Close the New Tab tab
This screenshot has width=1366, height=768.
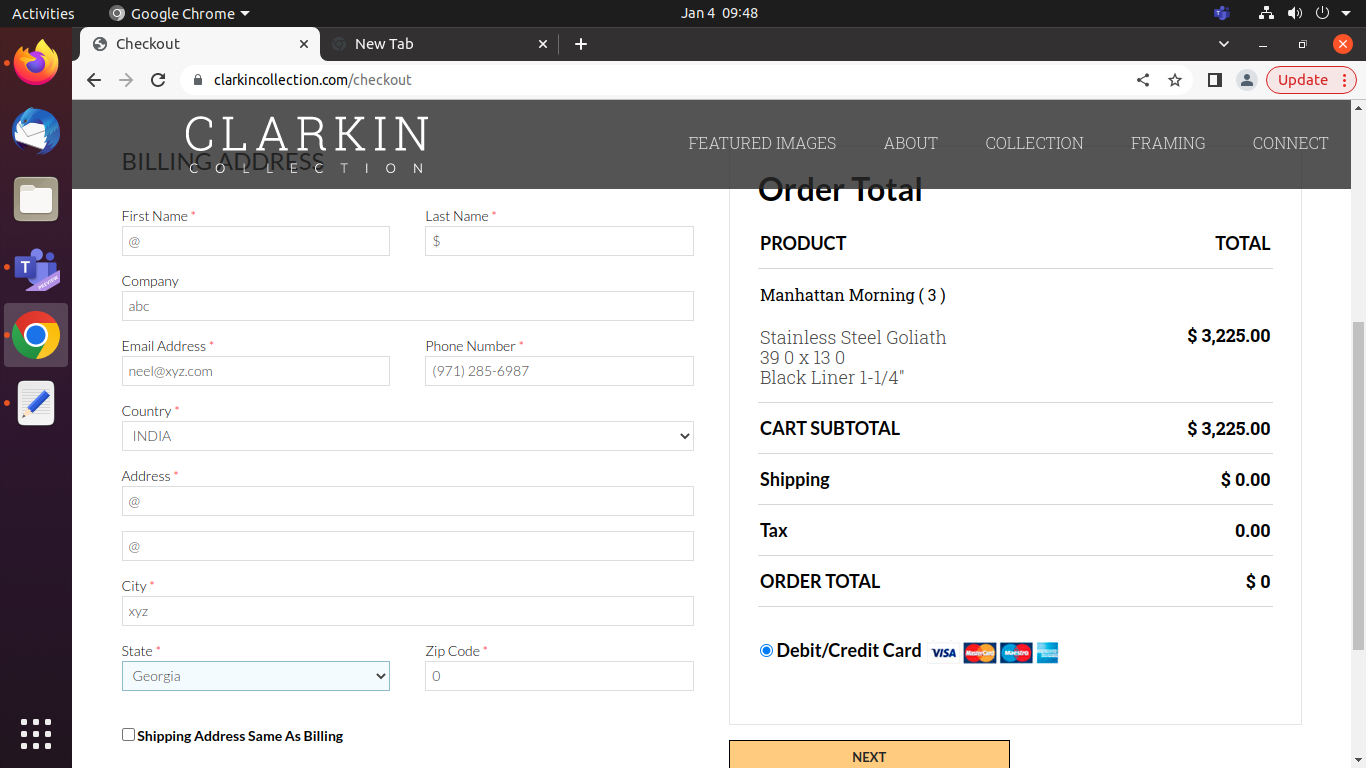[x=543, y=44]
